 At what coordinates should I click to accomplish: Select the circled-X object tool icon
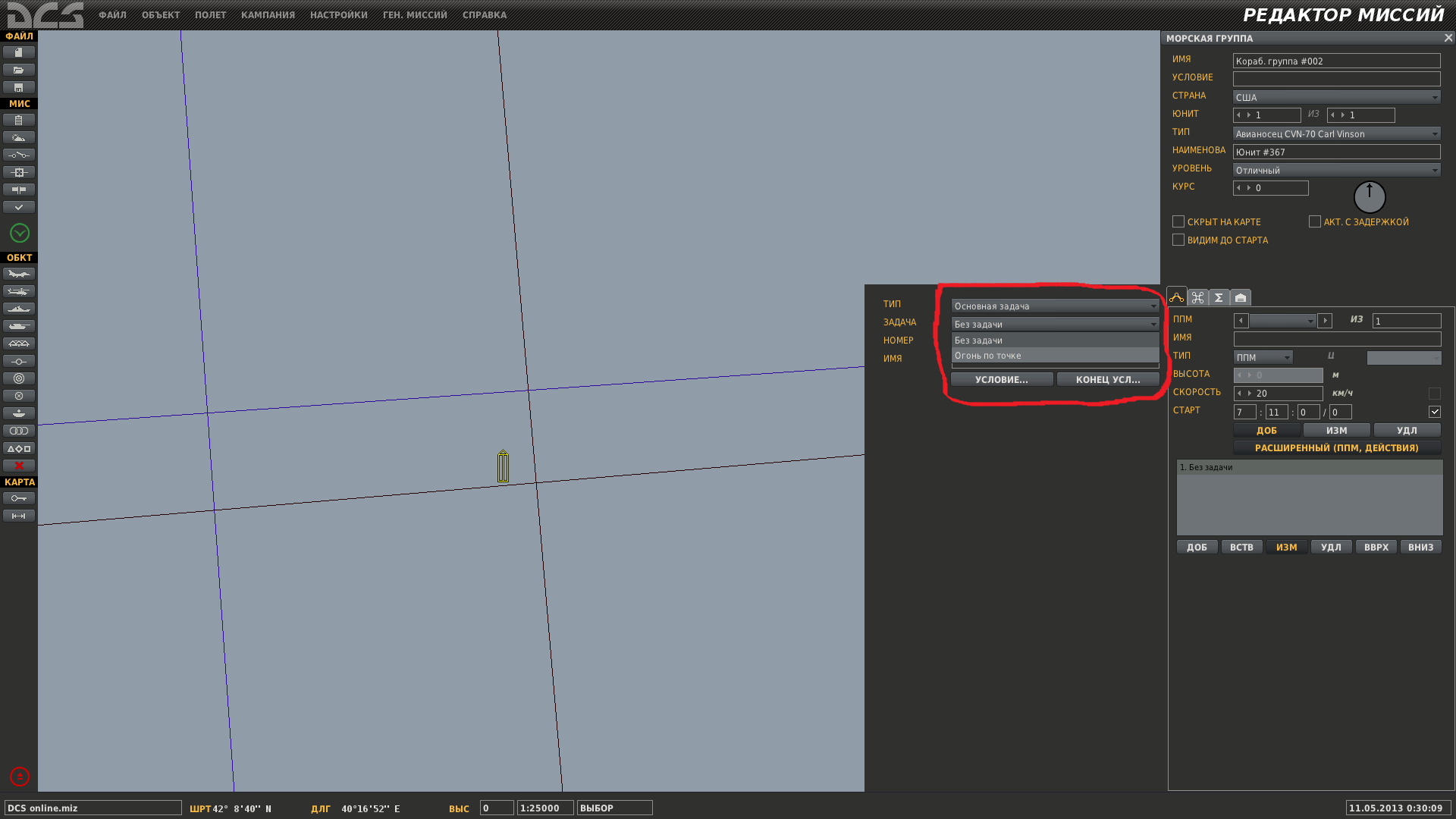(19, 396)
